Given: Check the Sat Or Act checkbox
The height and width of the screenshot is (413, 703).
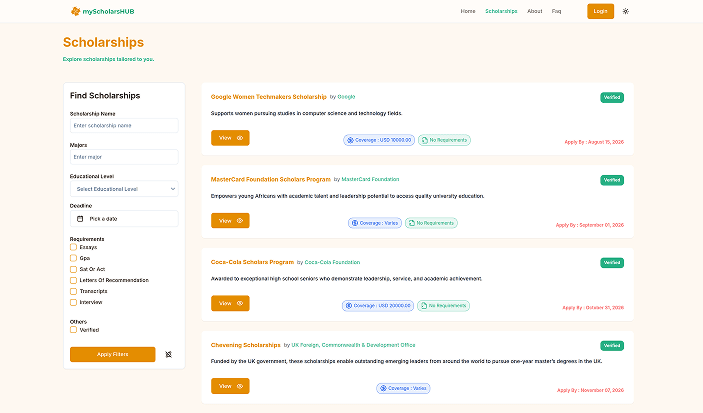Looking at the screenshot, I should point(73,268).
